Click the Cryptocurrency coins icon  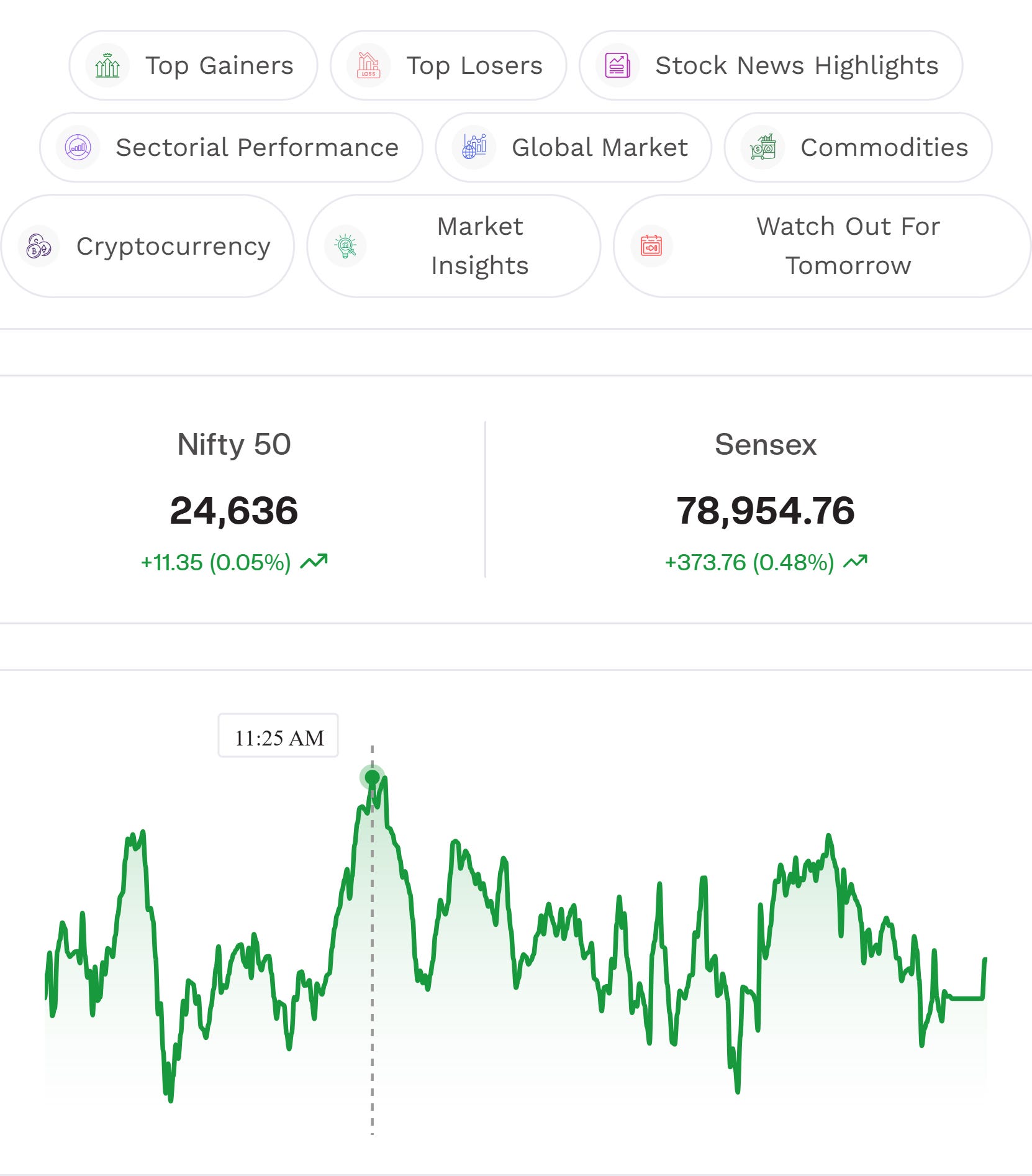tap(38, 246)
